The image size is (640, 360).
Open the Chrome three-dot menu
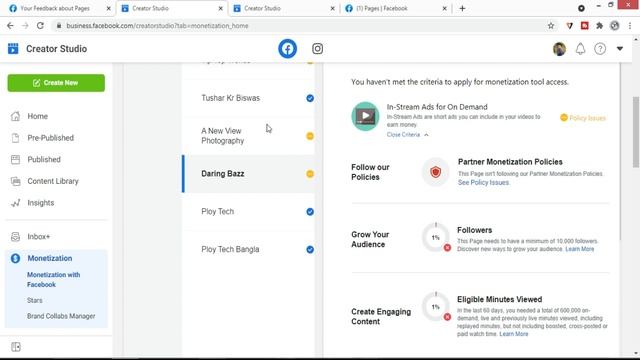630,26
